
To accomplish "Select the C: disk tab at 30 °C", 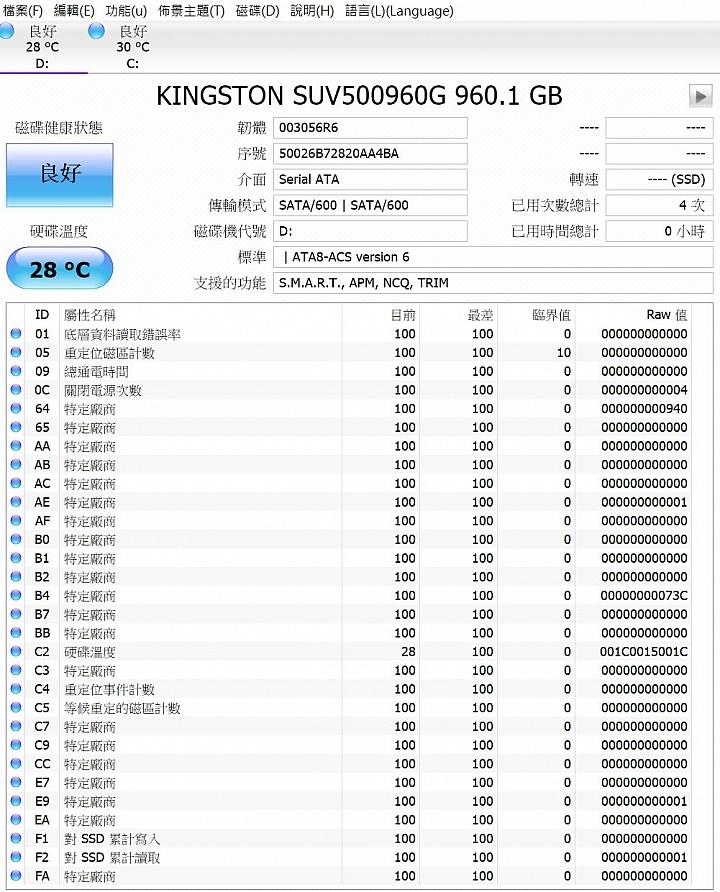I will (133, 47).
